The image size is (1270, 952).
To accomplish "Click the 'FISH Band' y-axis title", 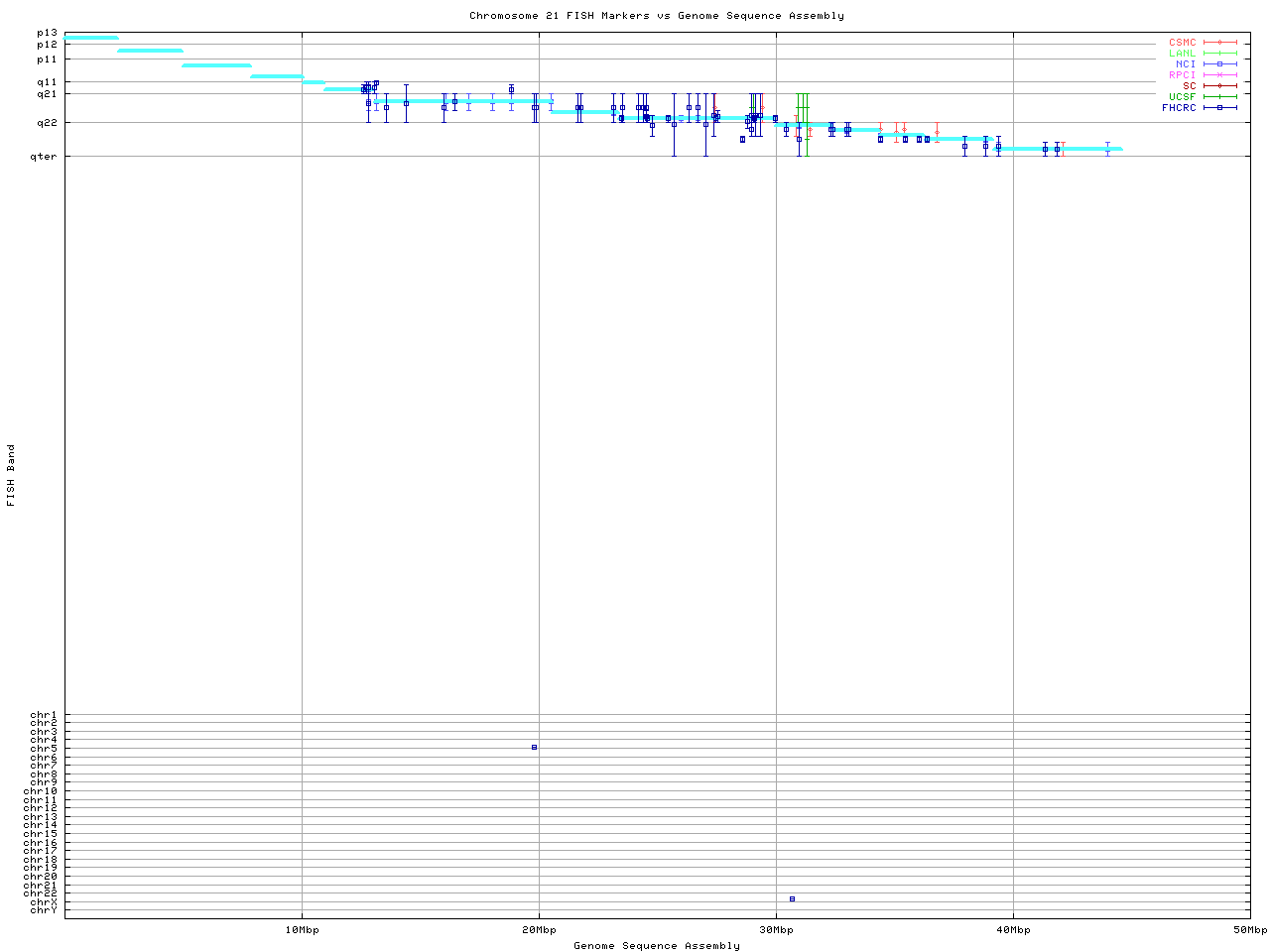I will click(x=12, y=475).
